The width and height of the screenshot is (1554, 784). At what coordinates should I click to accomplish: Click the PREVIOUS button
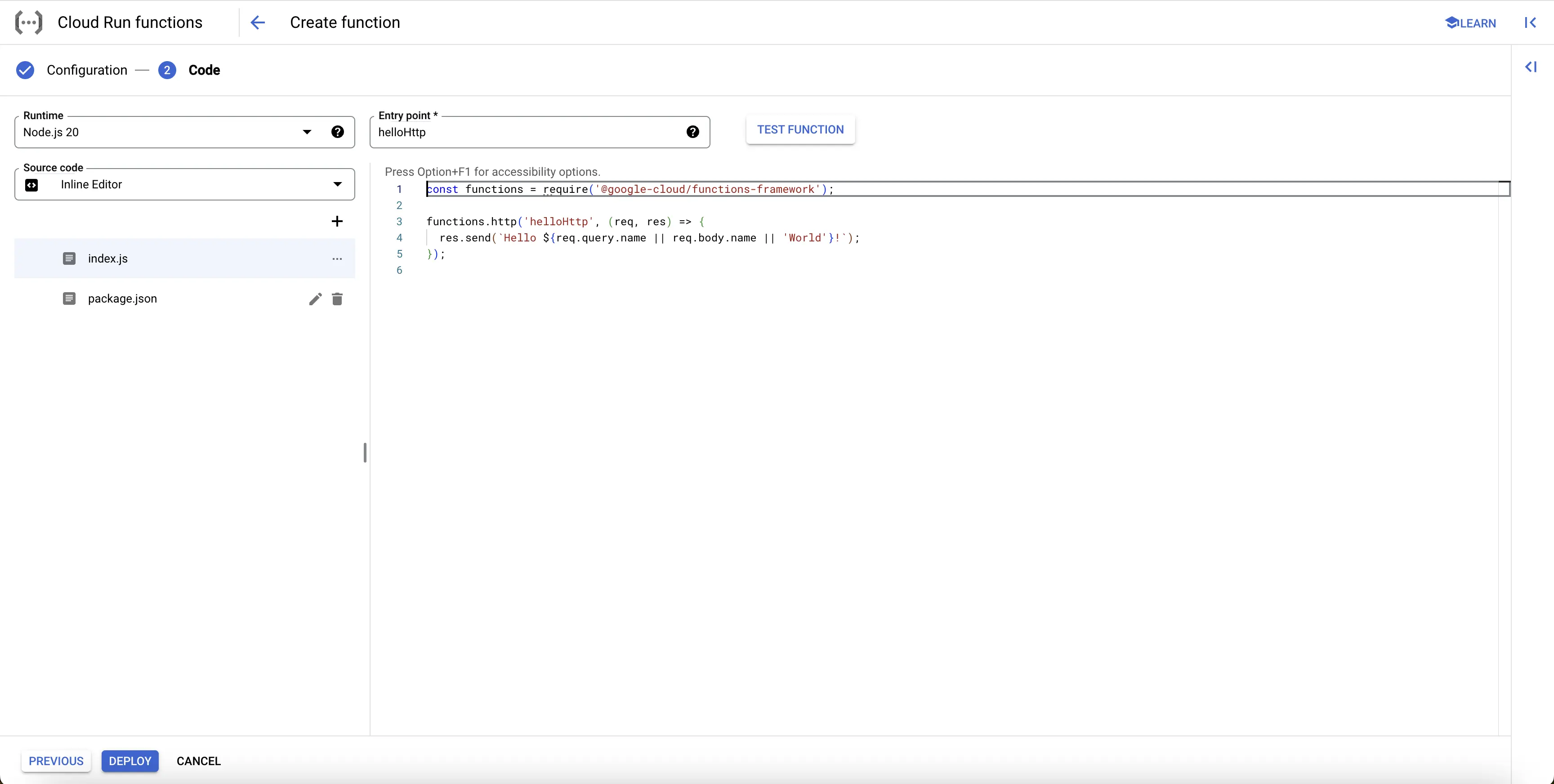(x=56, y=761)
